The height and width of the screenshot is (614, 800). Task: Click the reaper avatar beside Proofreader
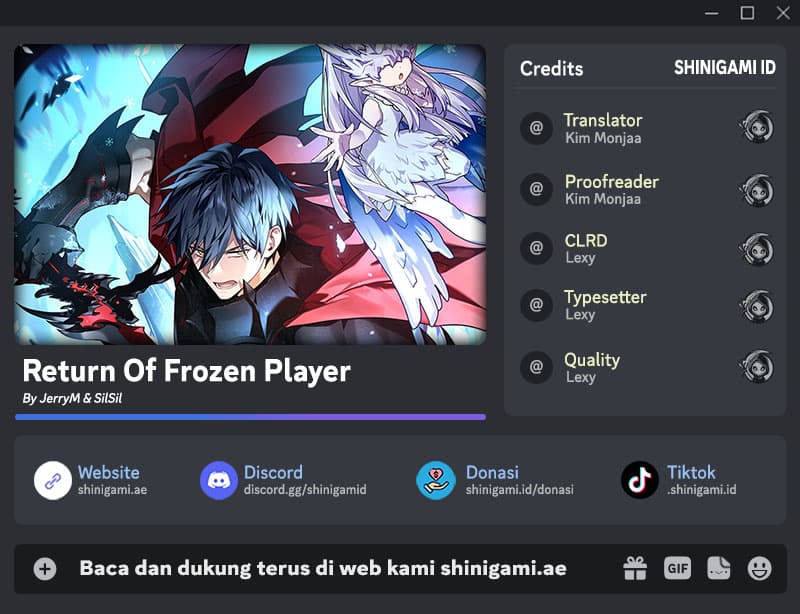tap(757, 190)
